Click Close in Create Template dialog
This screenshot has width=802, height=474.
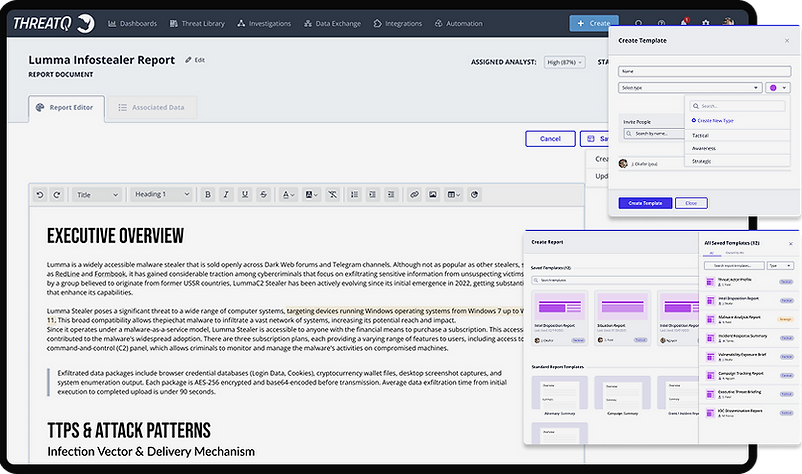point(691,203)
